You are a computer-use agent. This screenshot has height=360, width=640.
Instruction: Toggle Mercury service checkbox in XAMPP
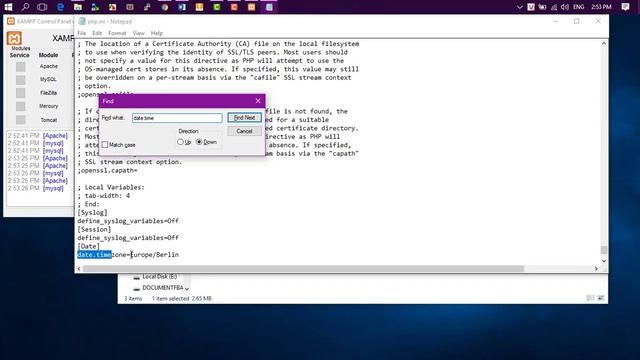tap(20, 106)
